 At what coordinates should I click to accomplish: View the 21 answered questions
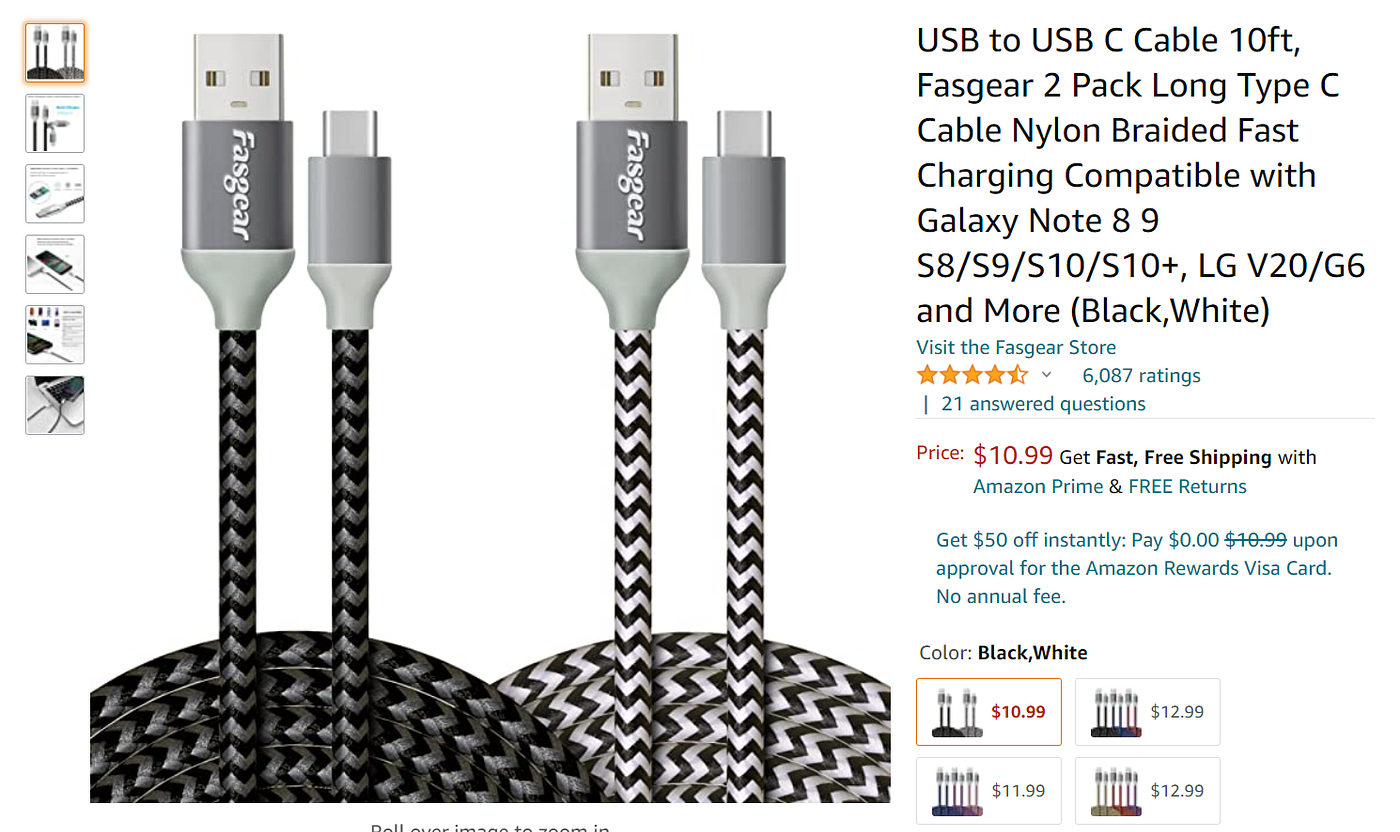pyautogui.click(x=1043, y=403)
